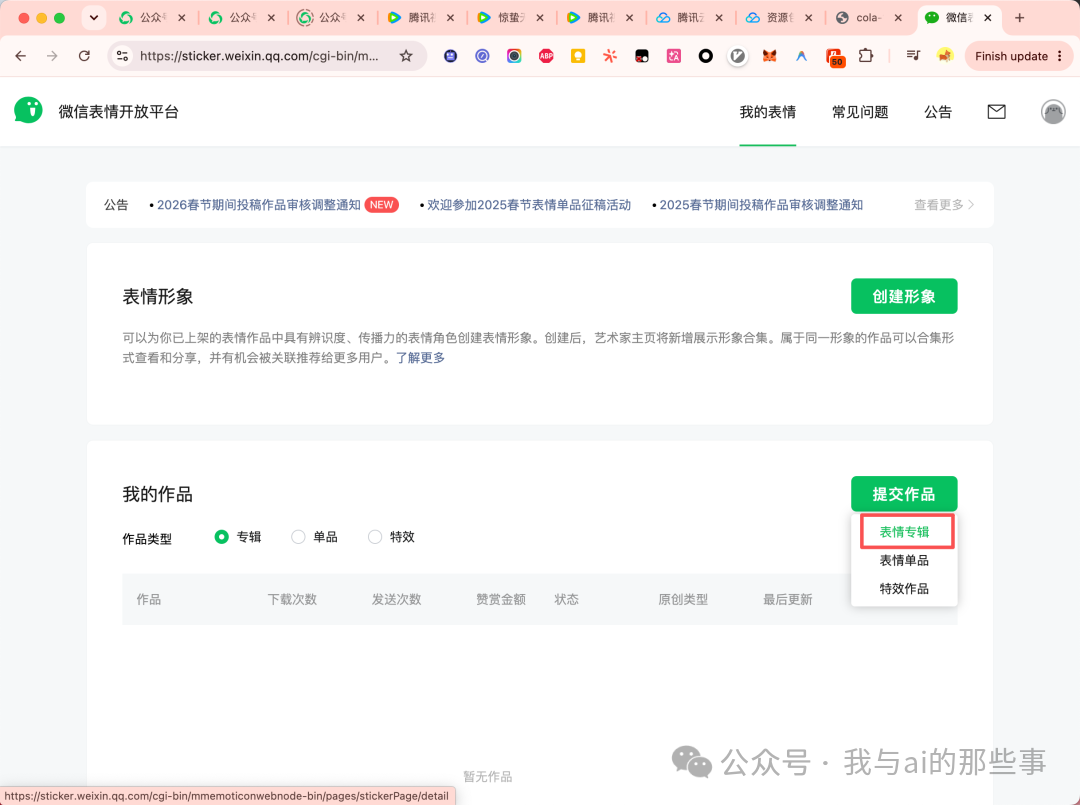Click the 发送次数 column header
The height and width of the screenshot is (805, 1080).
396,599
